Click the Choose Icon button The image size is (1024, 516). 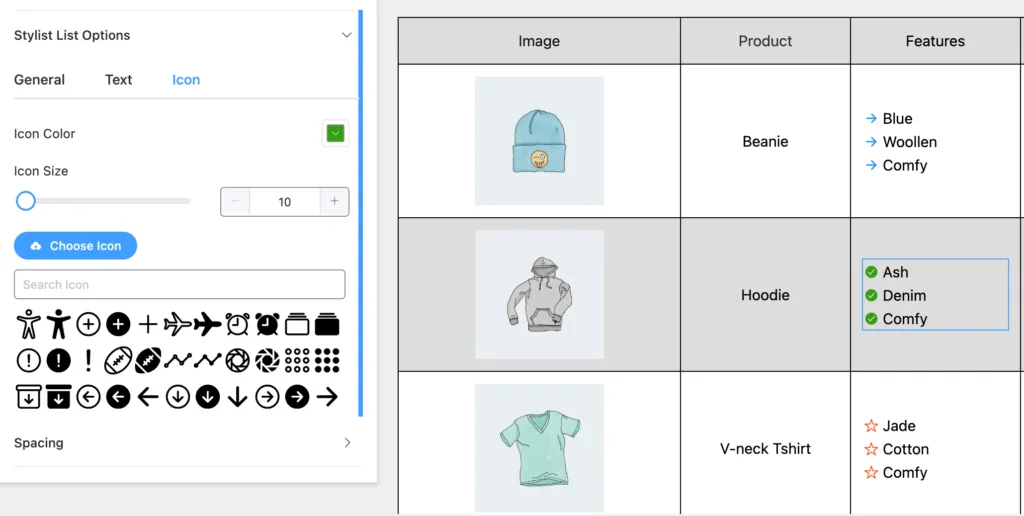[x=76, y=246]
